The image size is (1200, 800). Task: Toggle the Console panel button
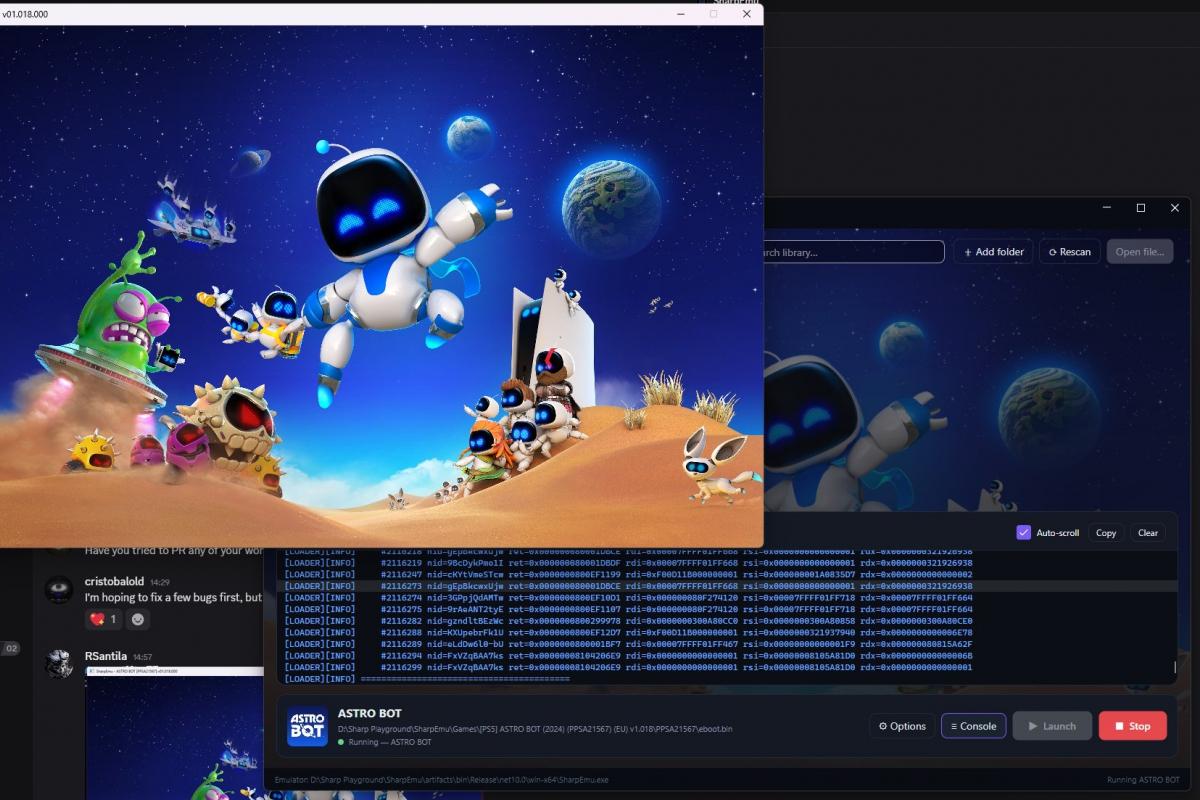pyautogui.click(x=973, y=726)
